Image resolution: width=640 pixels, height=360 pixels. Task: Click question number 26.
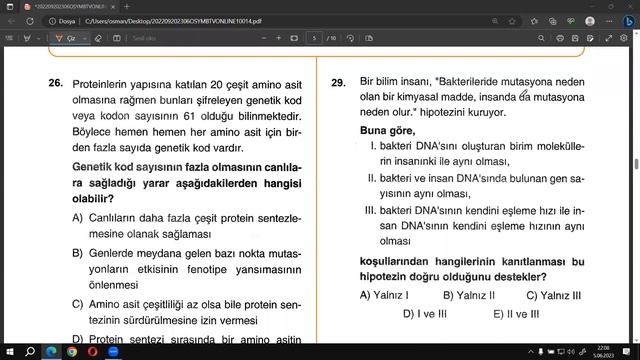pyautogui.click(x=56, y=83)
